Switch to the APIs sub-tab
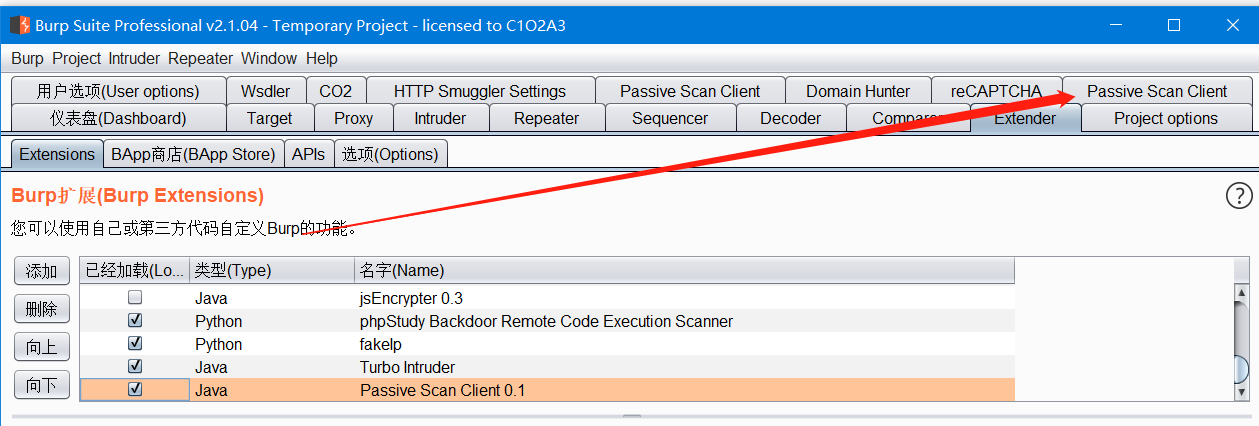The image size is (1259, 426). (308, 154)
